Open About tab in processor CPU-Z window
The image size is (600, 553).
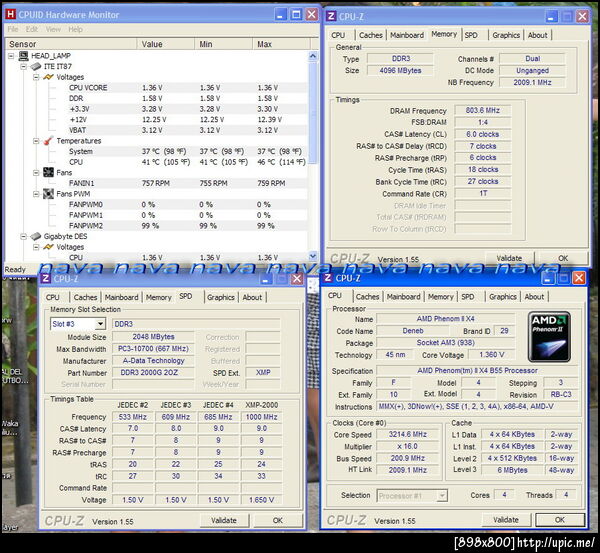pos(534,297)
